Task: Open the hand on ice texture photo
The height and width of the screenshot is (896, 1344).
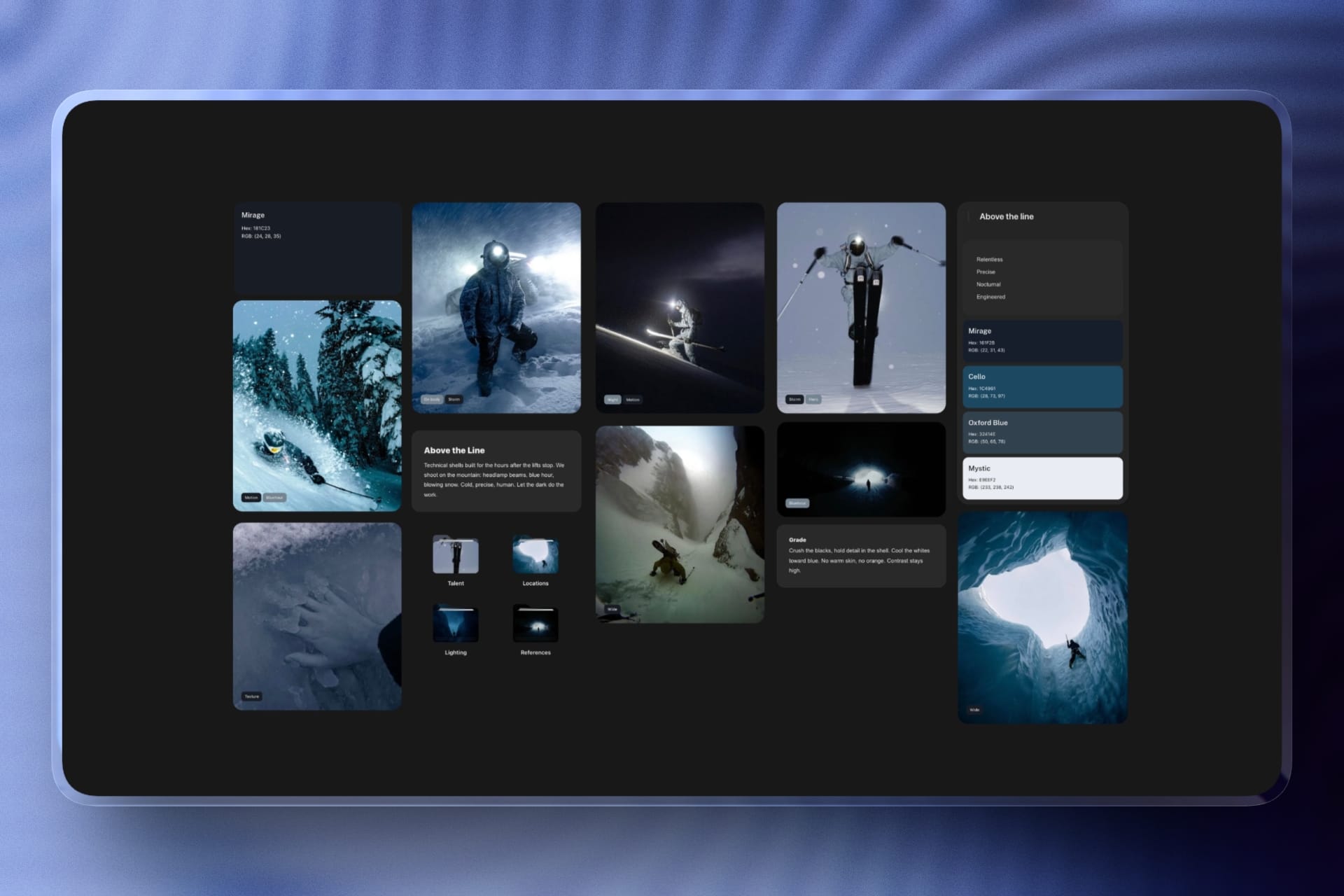Action: [317, 617]
